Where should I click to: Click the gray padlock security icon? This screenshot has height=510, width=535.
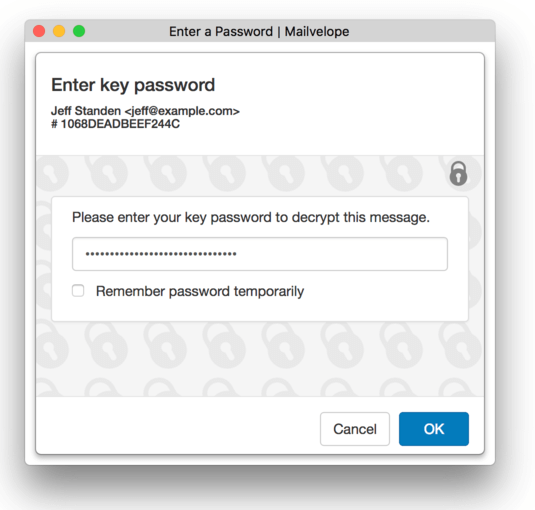coord(458,173)
